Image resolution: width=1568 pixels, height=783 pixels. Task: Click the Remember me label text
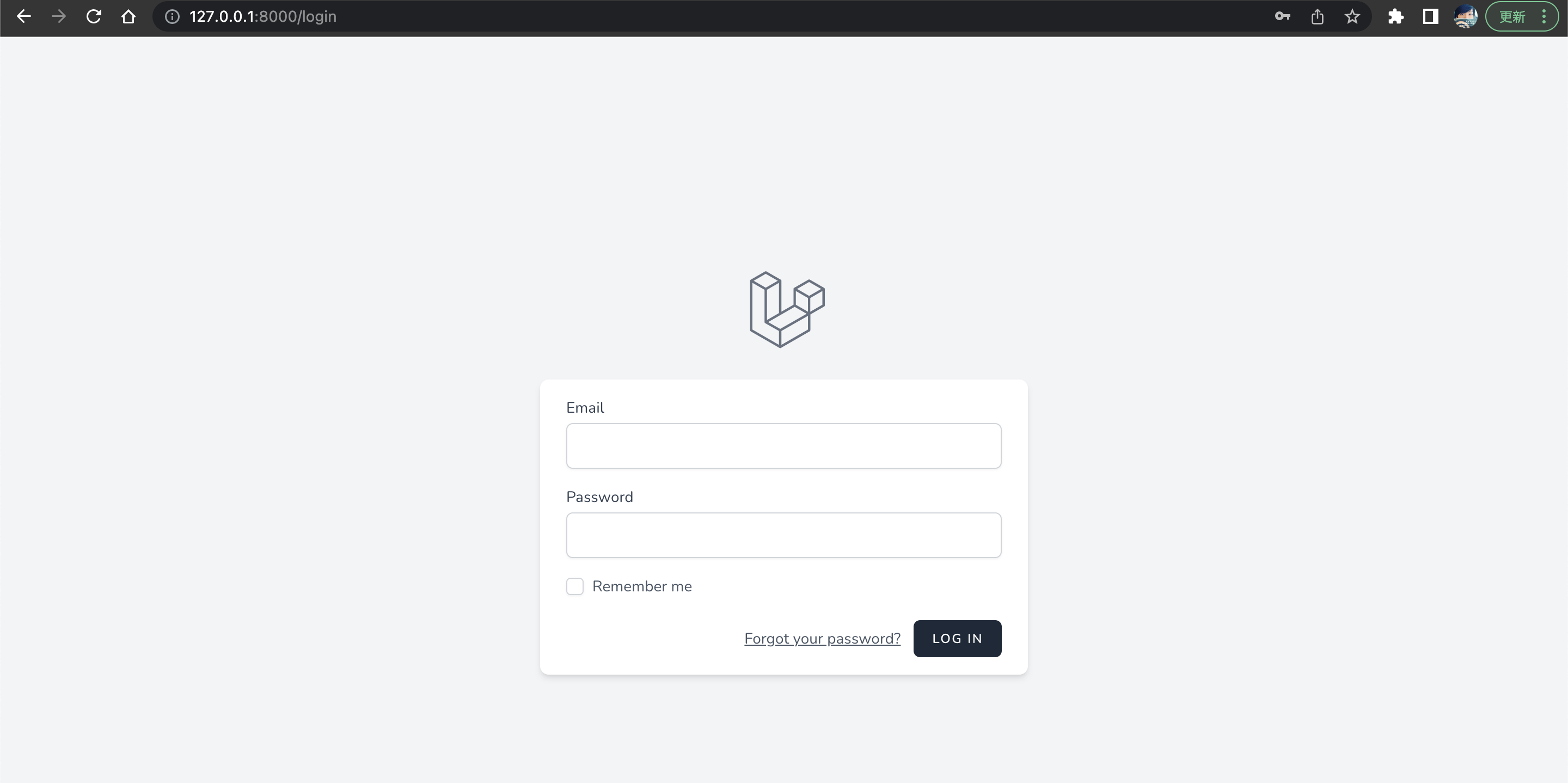tap(641, 586)
